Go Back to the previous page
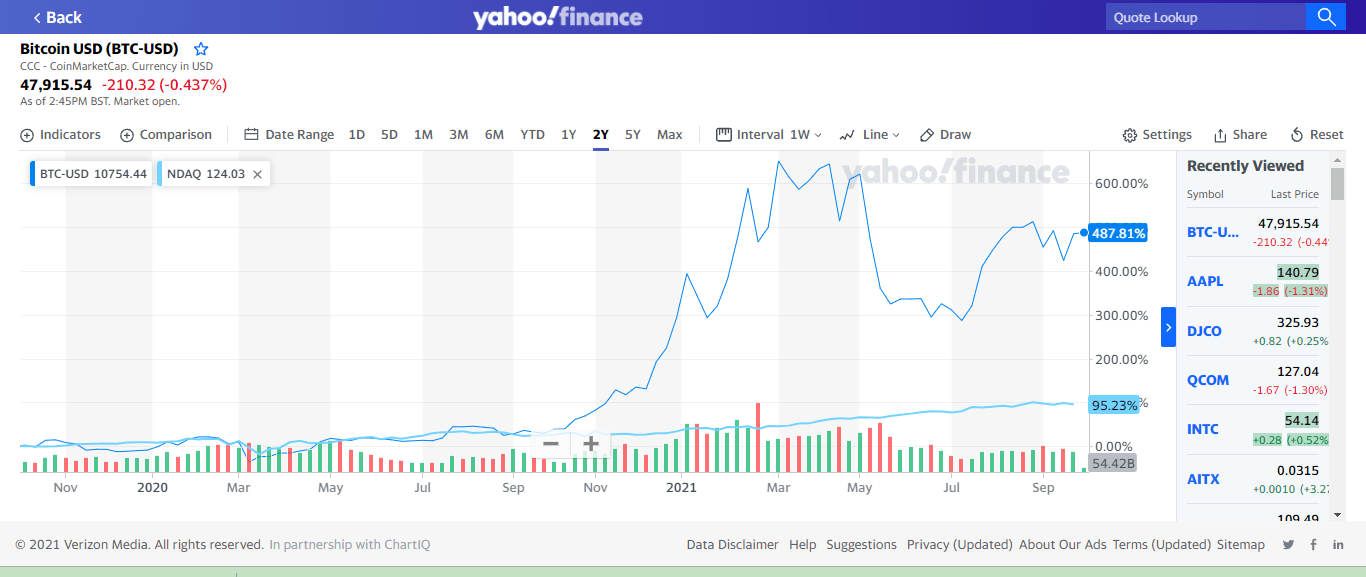The image size is (1366, 577). pyautogui.click(x=57, y=17)
